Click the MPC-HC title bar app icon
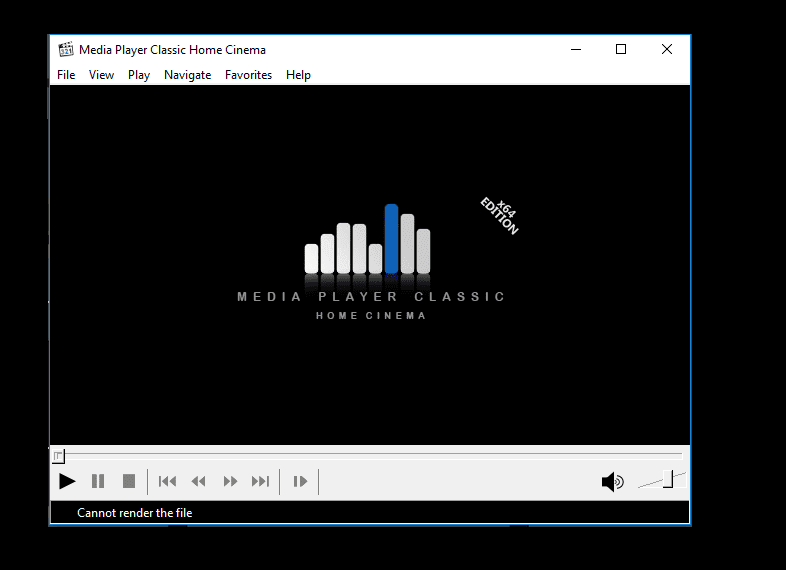The height and width of the screenshot is (570, 786). [66, 49]
